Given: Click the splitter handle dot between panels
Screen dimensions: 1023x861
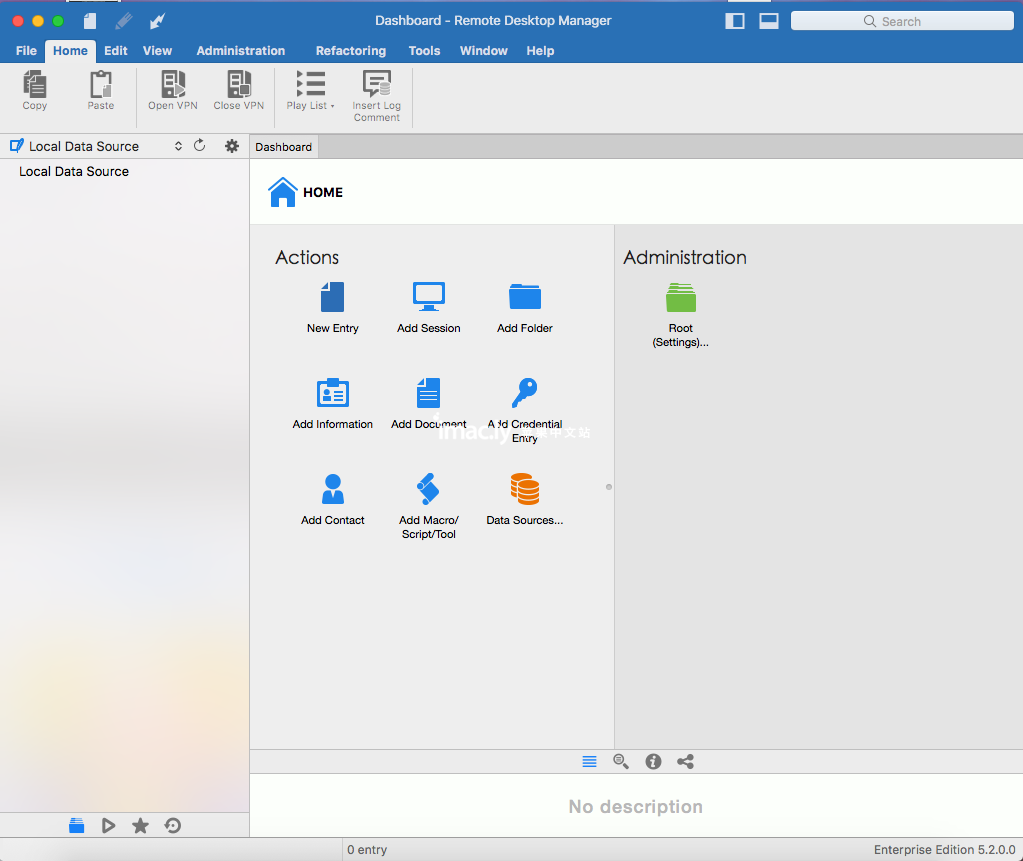Looking at the screenshot, I should 609,487.
